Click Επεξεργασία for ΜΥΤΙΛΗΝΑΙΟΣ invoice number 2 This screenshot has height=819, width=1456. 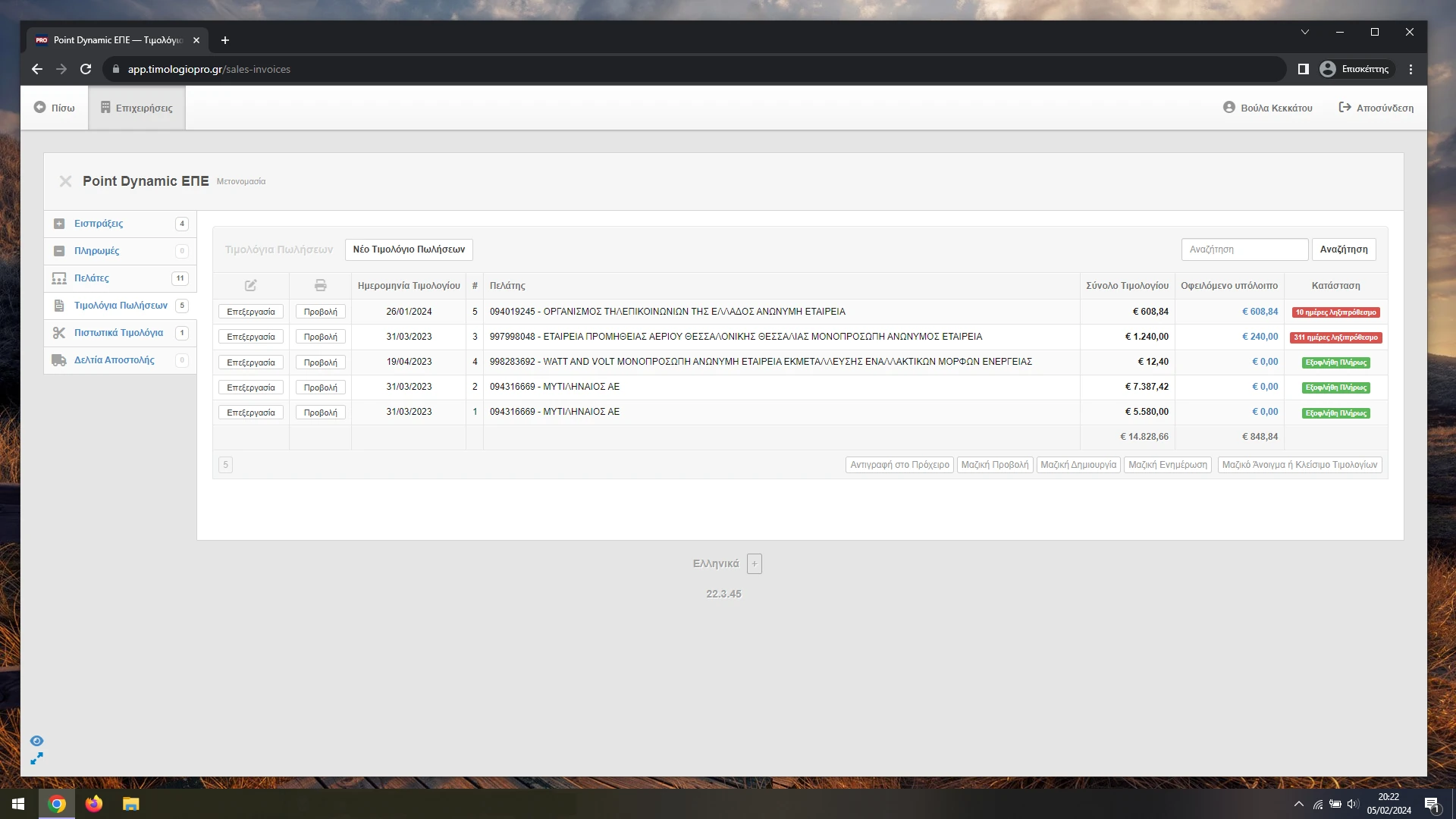click(251, 388)
